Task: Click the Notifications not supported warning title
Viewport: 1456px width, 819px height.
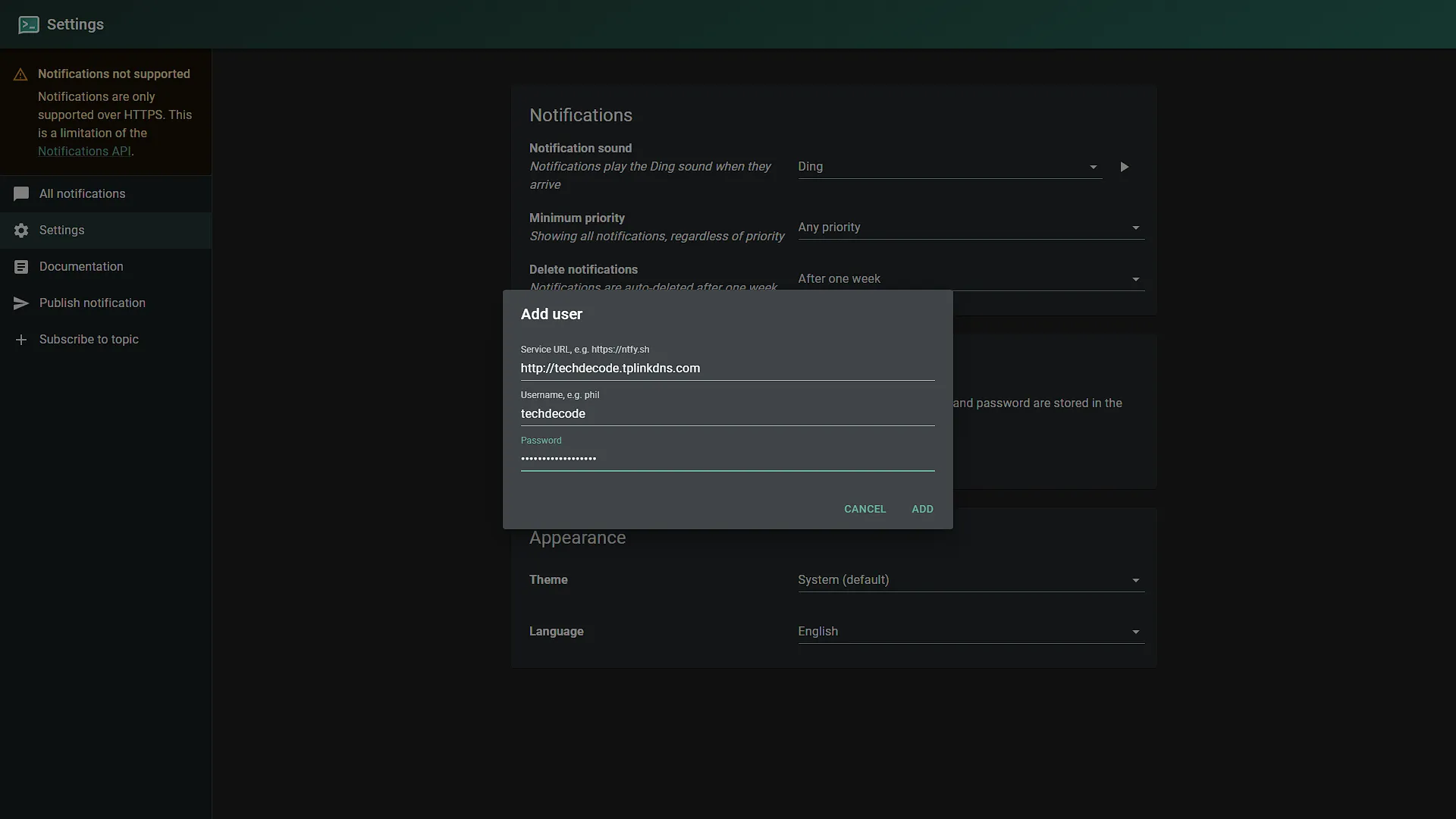Action: coord(114,74)
